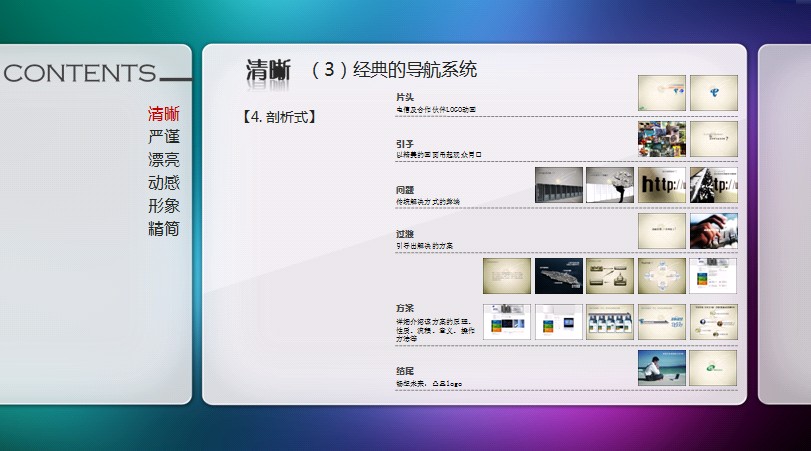
Task: Click the 电信及合作伙伴LOGO动画 description
Action: click(x=436, y=110)
